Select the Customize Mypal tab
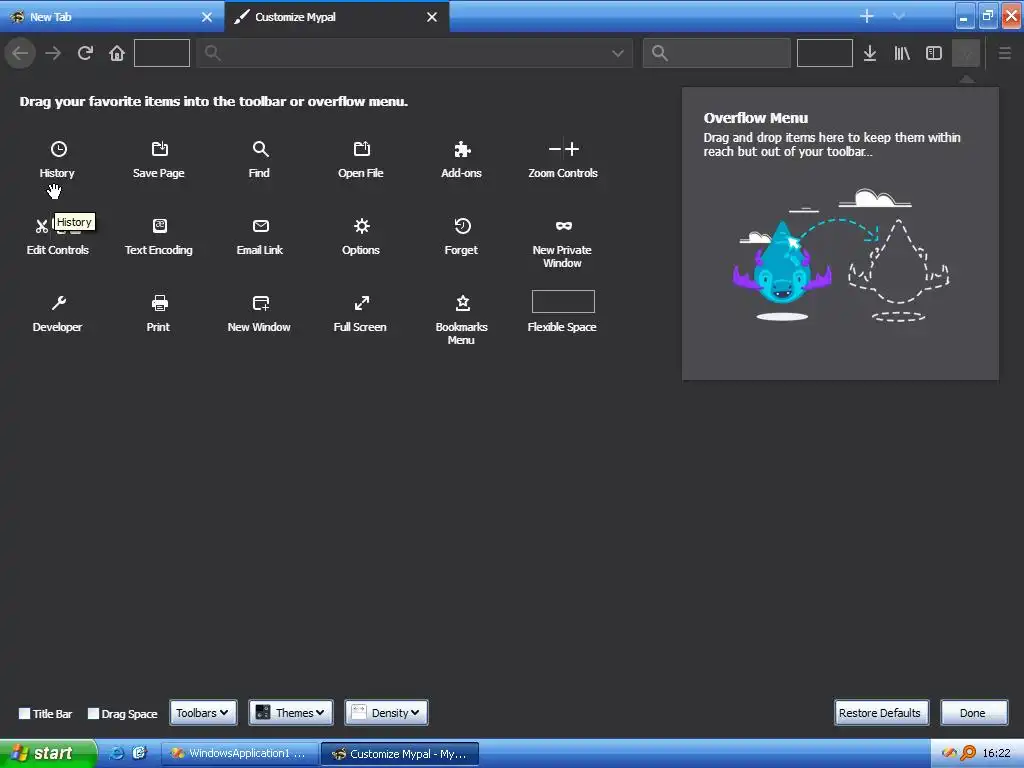Image resolution: width=1024 pixels, height=768 pixels. click(x=336, y=16)
